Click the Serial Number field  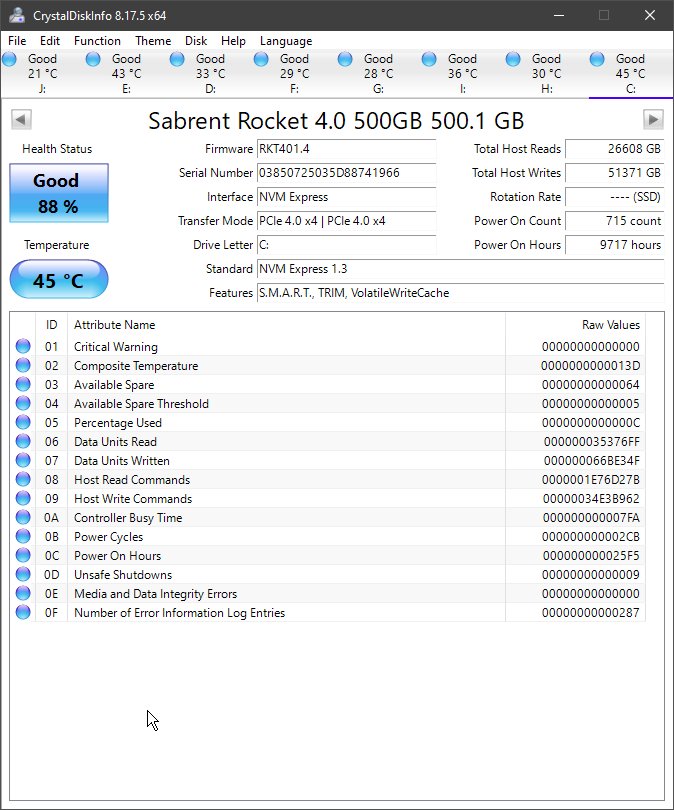[347, 173]
